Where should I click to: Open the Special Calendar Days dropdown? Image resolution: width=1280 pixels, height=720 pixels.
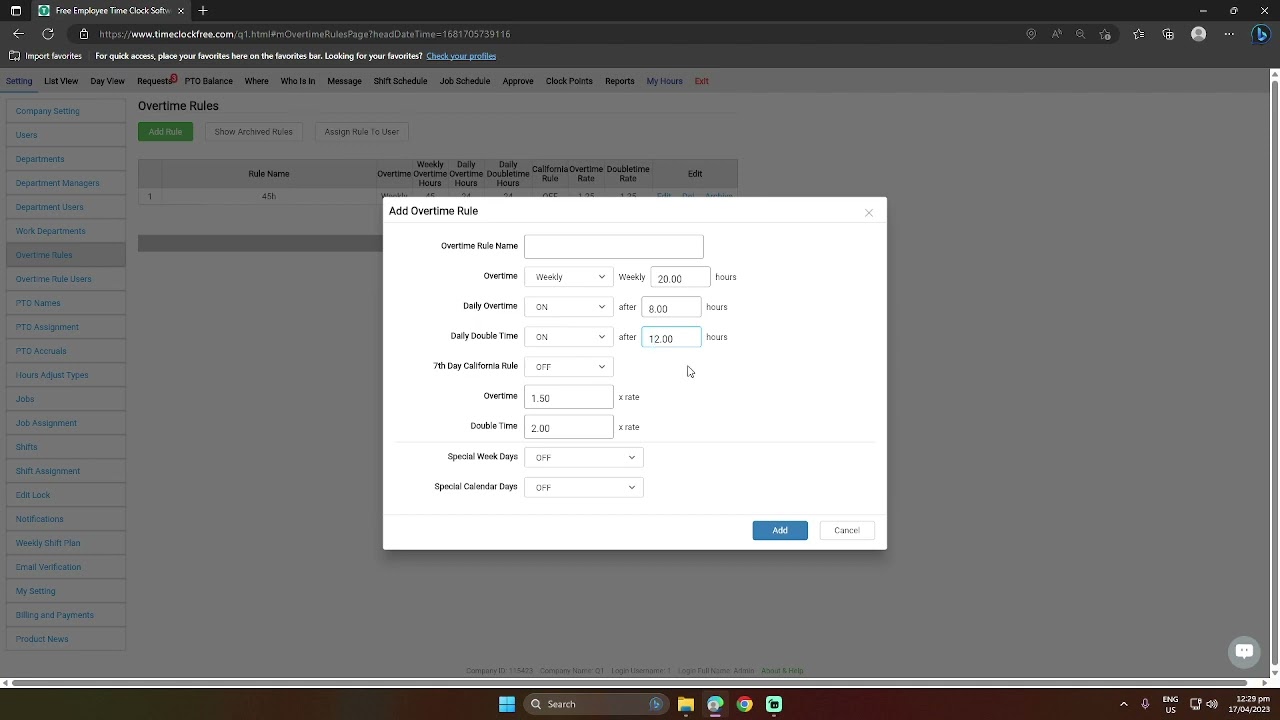[x=584, y=487]
